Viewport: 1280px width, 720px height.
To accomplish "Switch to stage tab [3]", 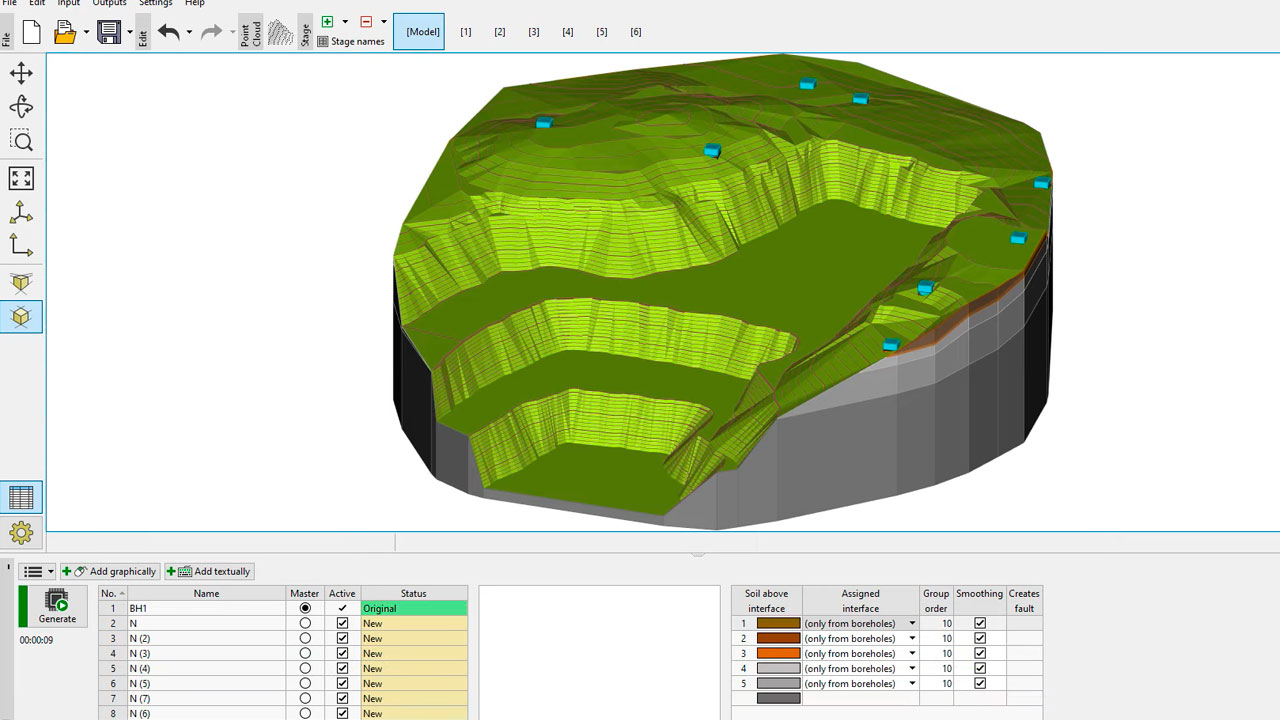I will click(534, 32).
